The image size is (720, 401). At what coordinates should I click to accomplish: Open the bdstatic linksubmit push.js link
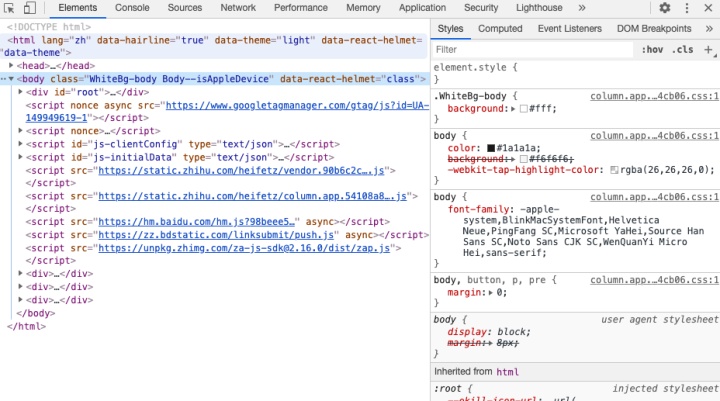click(216, 235)
